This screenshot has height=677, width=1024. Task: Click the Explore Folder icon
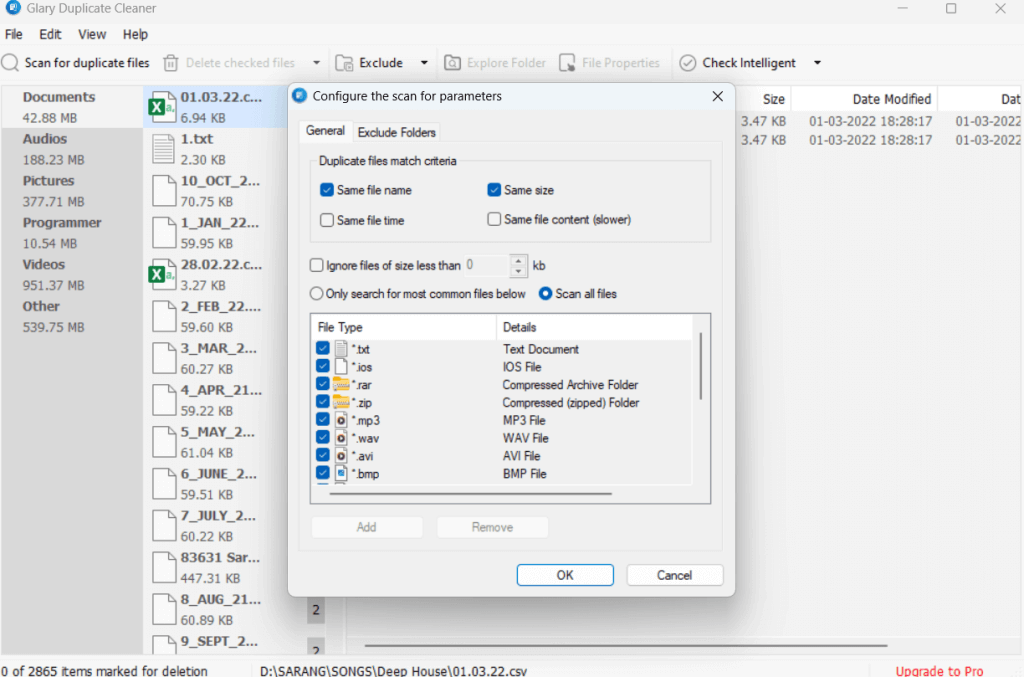[453, 63]
